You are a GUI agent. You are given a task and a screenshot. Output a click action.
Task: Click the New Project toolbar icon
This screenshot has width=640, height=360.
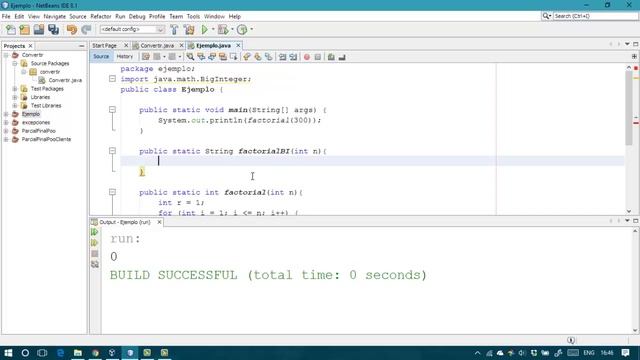pyautogui.click(x=24, y=29)
